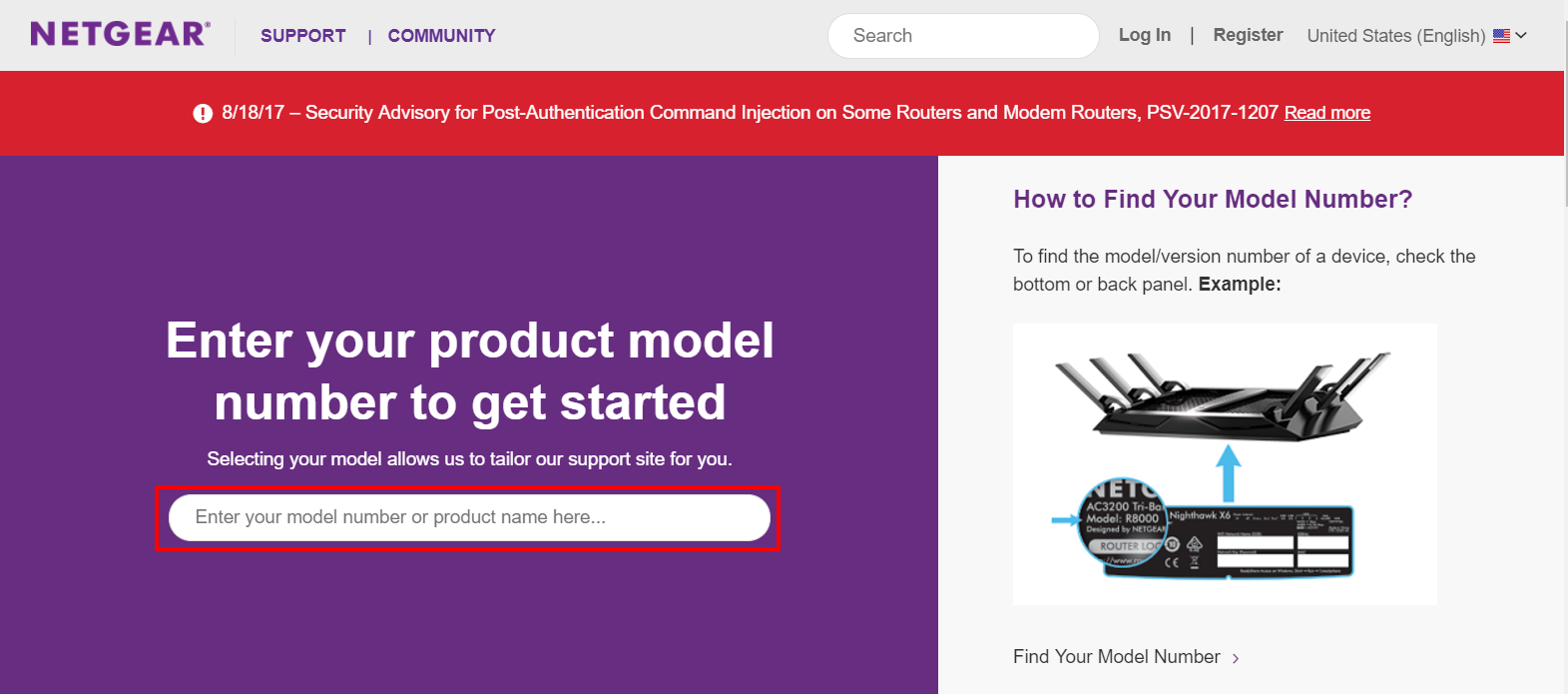The height and width of the screenshot is (694, 1568).
Task: Click the magnified model label circle
Action: [x=1123, y=523]
